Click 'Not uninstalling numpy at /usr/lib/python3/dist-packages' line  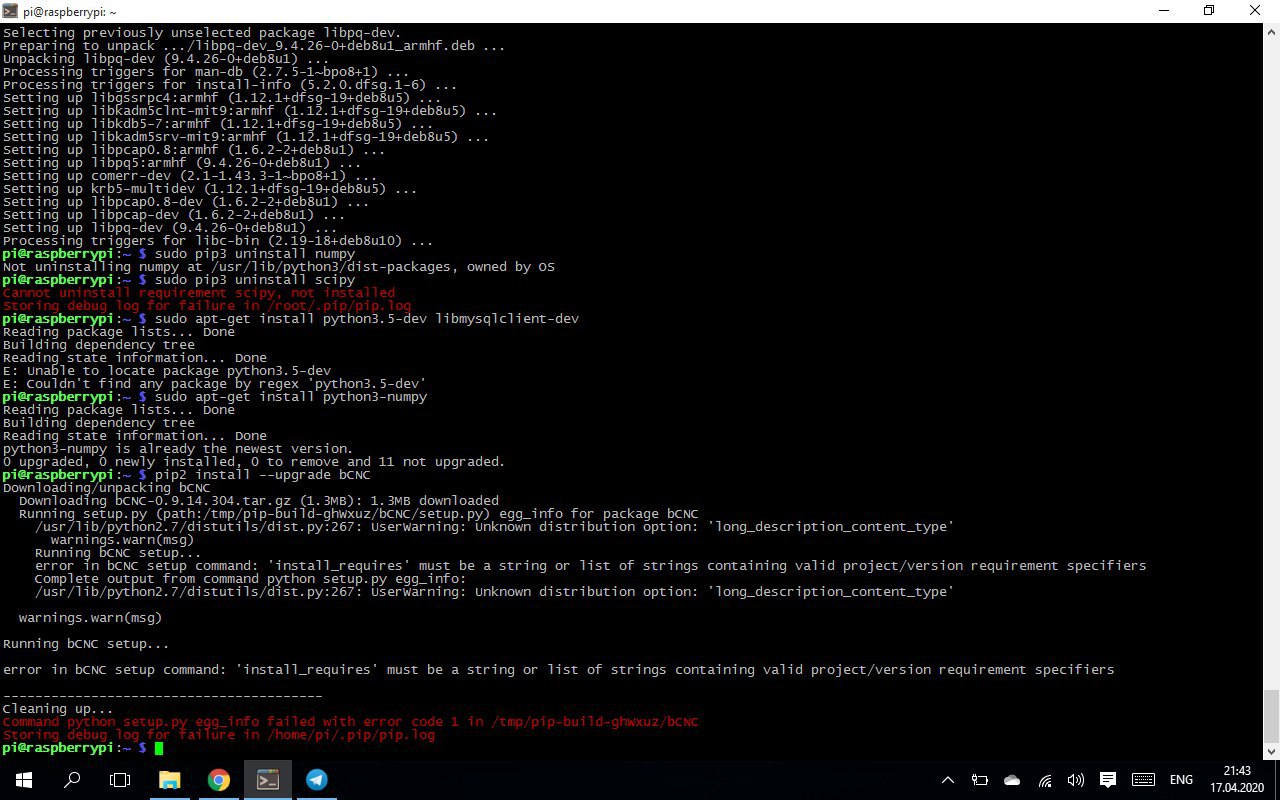(278, 267)
